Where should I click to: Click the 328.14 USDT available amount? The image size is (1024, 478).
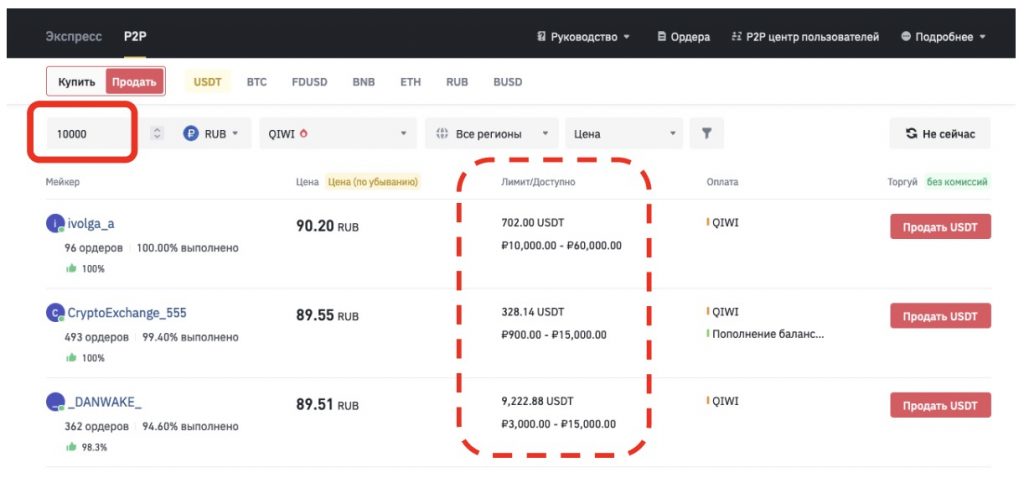(x=533, y=311)
